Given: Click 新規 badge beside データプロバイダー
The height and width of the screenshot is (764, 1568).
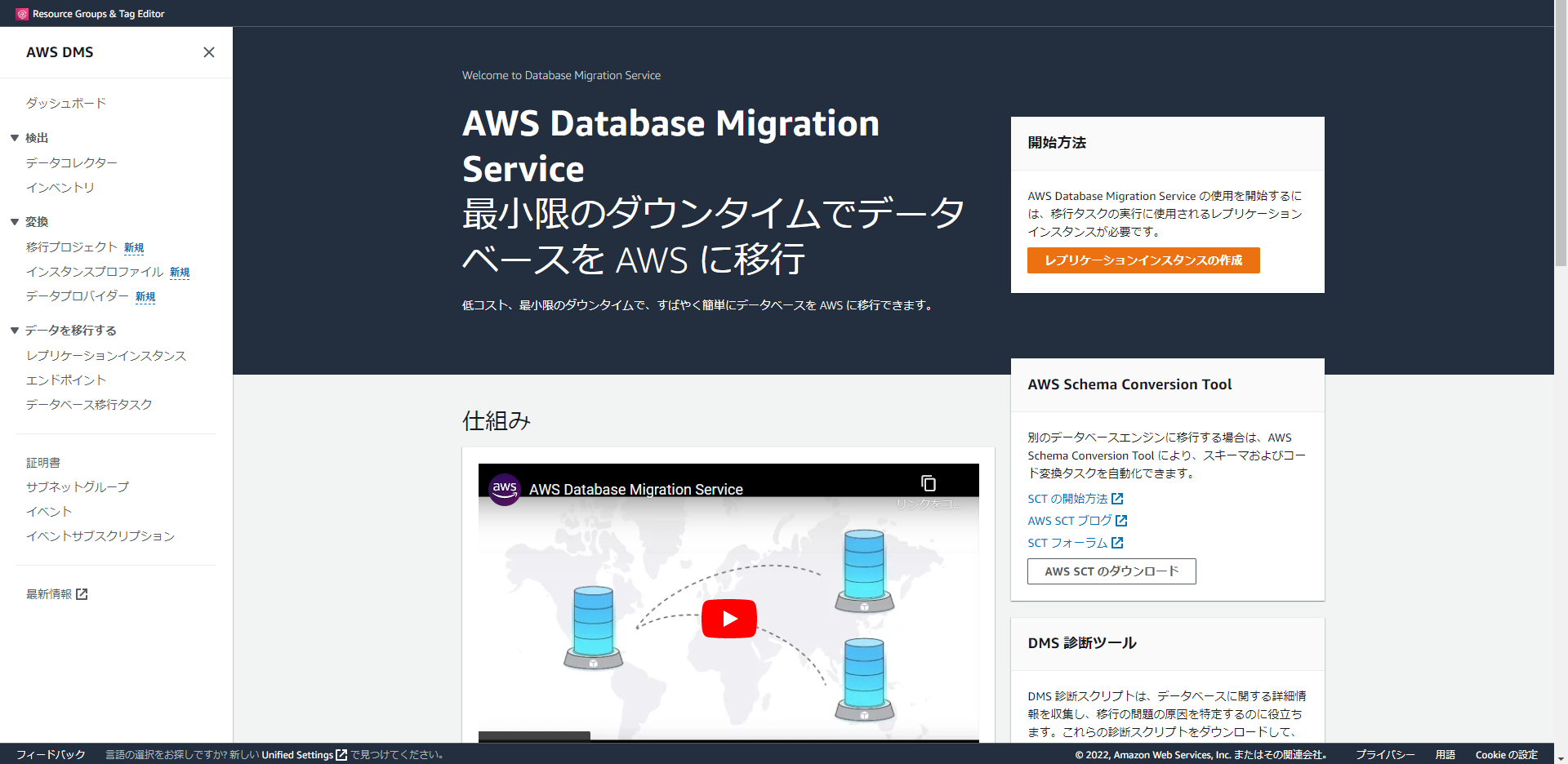Looking at the screenshot, I should (145, 297).
